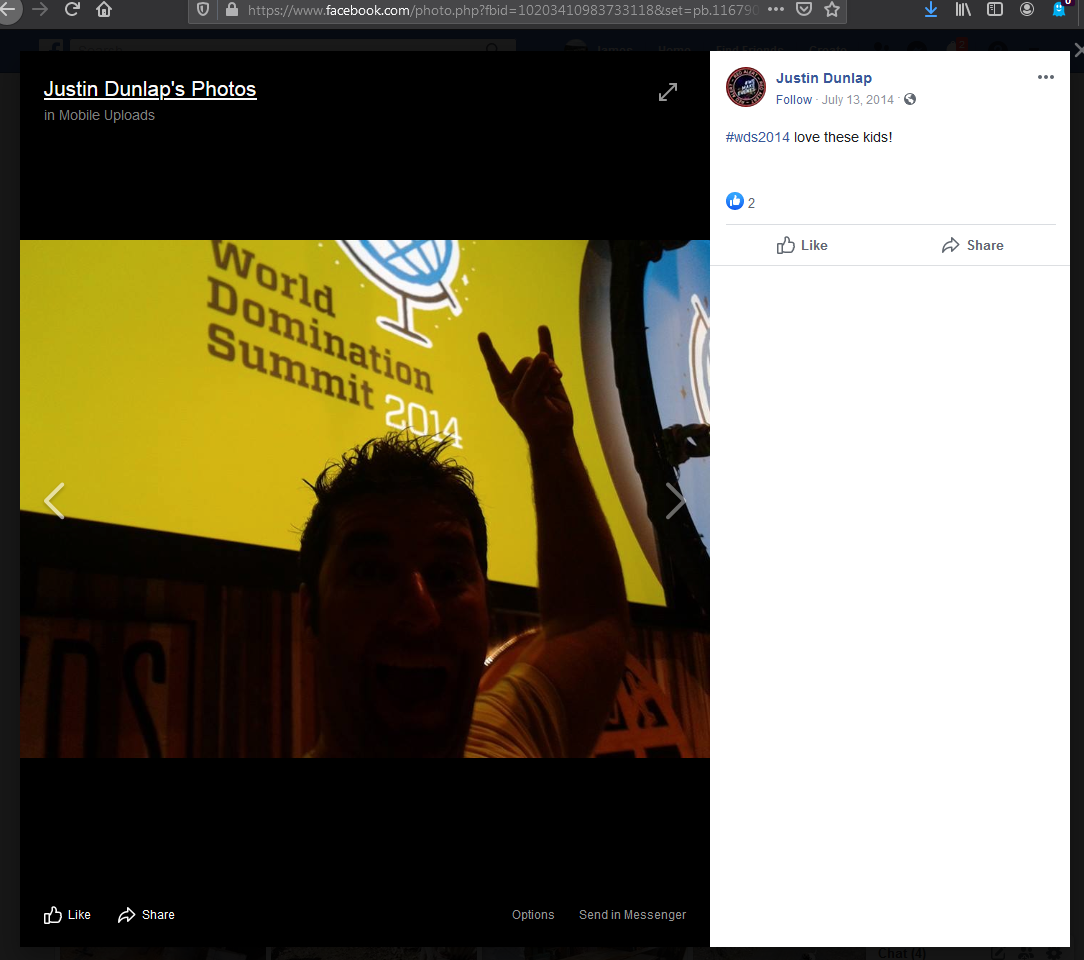Enter fullscreen with the expand arrows icon
Image resolution: width=1084 pixels, height=960 pixels.
[668, 92]
